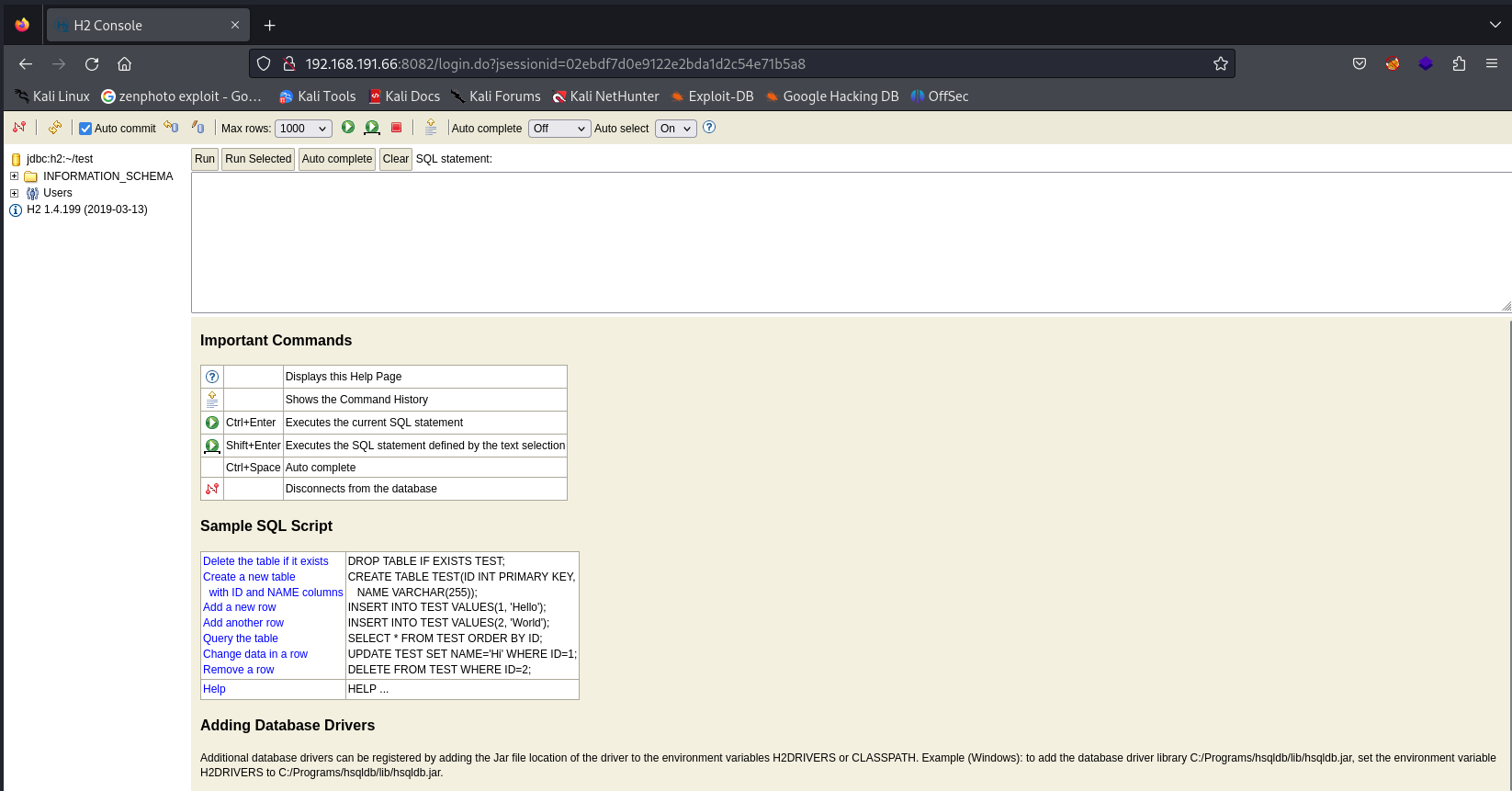This screenshot has width=1512, height=791.
Task: Open the Max rows dropdown
Action: tap(303, 129)
